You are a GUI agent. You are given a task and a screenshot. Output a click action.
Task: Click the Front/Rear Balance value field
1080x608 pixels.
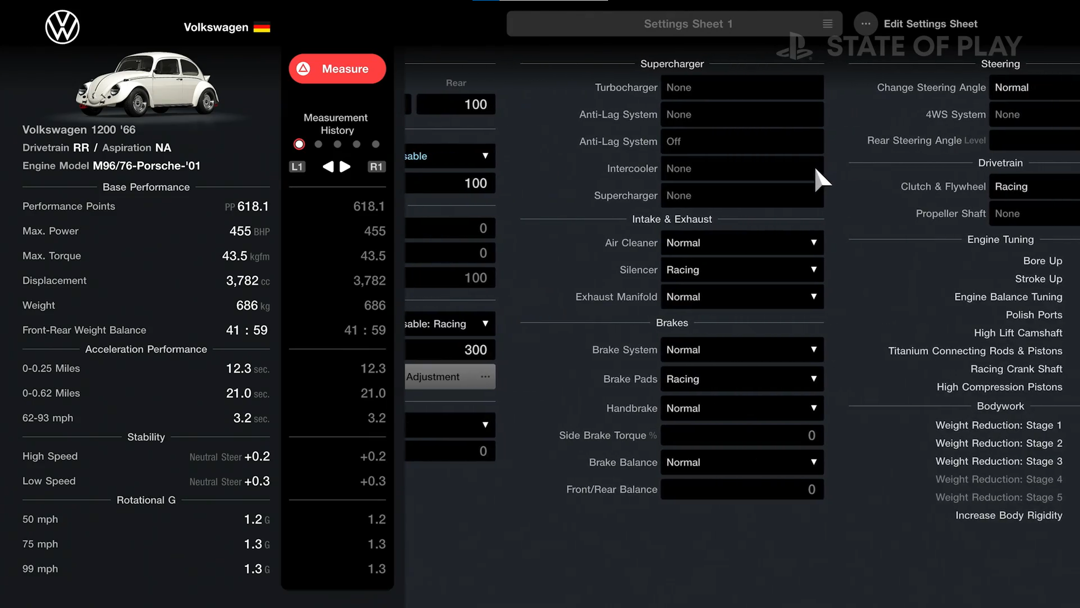tap(742, 490)
